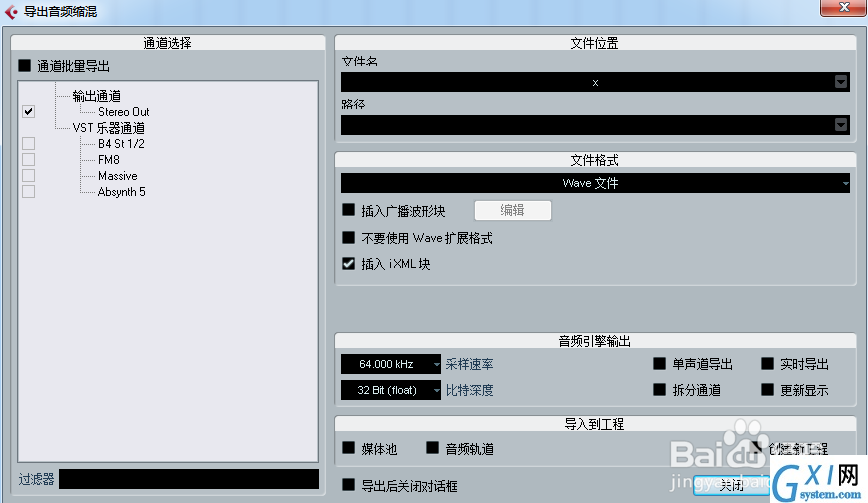Select the VST 乐器通道 tree node

coord(108,128)
